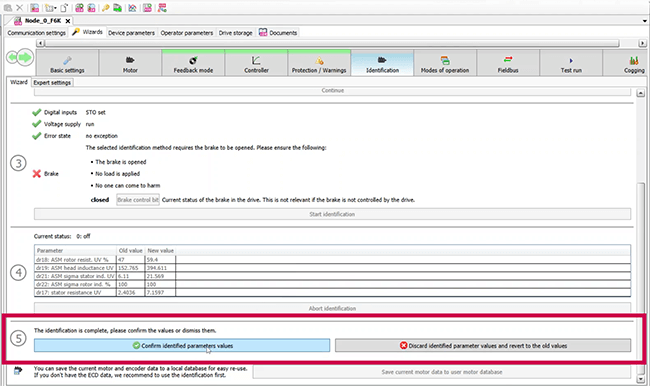Click the green forward arrow in wizard navigation

point(26,57)
